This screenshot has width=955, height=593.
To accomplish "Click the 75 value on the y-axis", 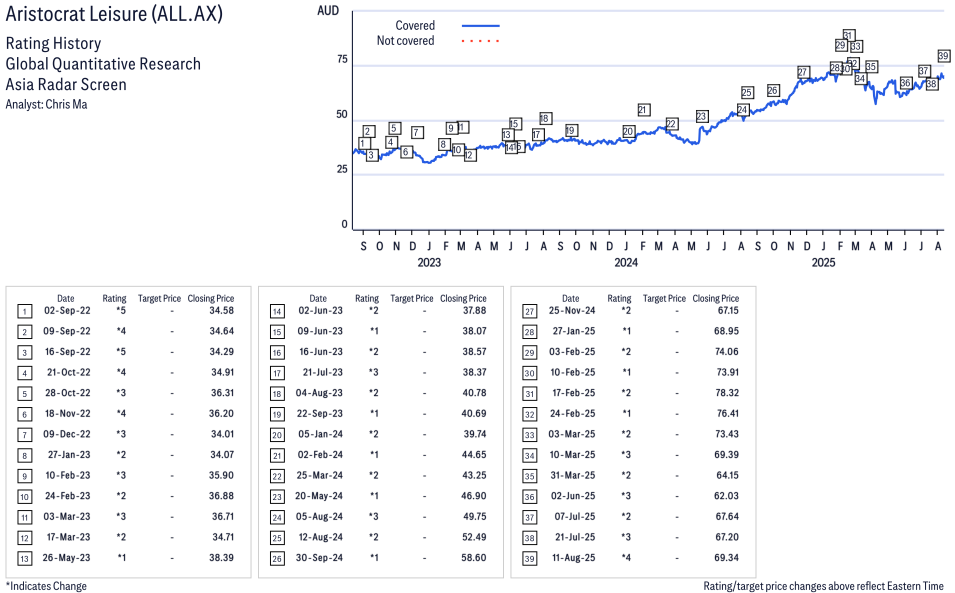I will 342,59.
